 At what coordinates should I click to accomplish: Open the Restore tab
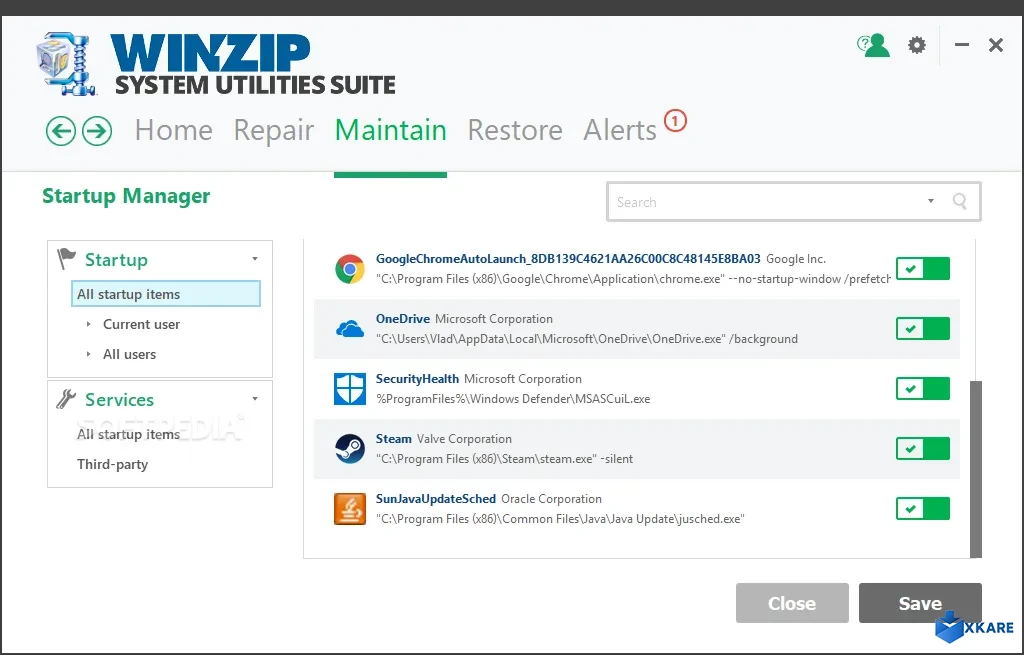pyautogui.click(x=515, y=130)
